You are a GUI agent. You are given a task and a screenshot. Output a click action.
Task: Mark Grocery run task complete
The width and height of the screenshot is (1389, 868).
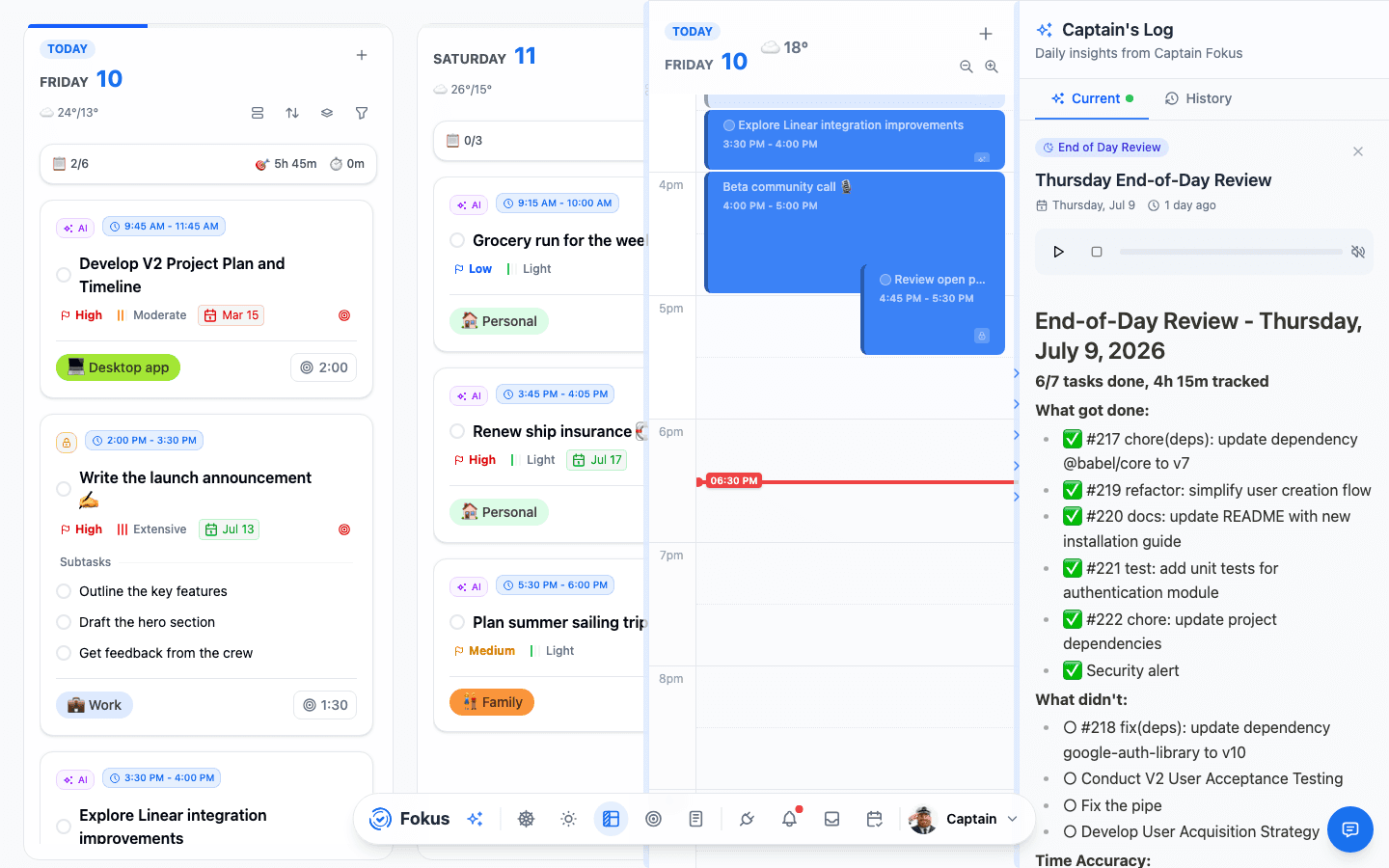[457, 240]
